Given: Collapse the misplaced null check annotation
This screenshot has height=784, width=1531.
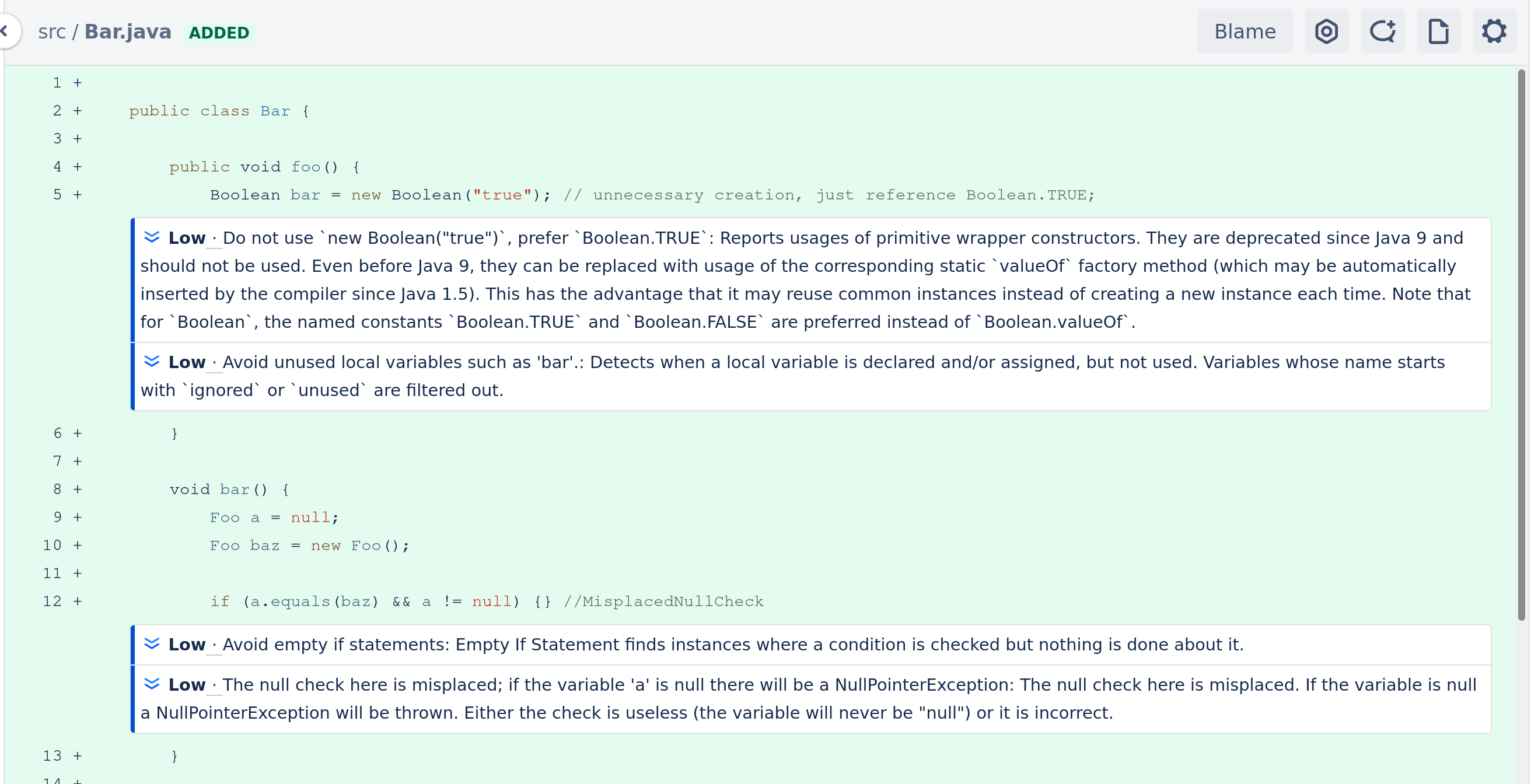Looking at the screenshot, I should (x=153, y=684).
